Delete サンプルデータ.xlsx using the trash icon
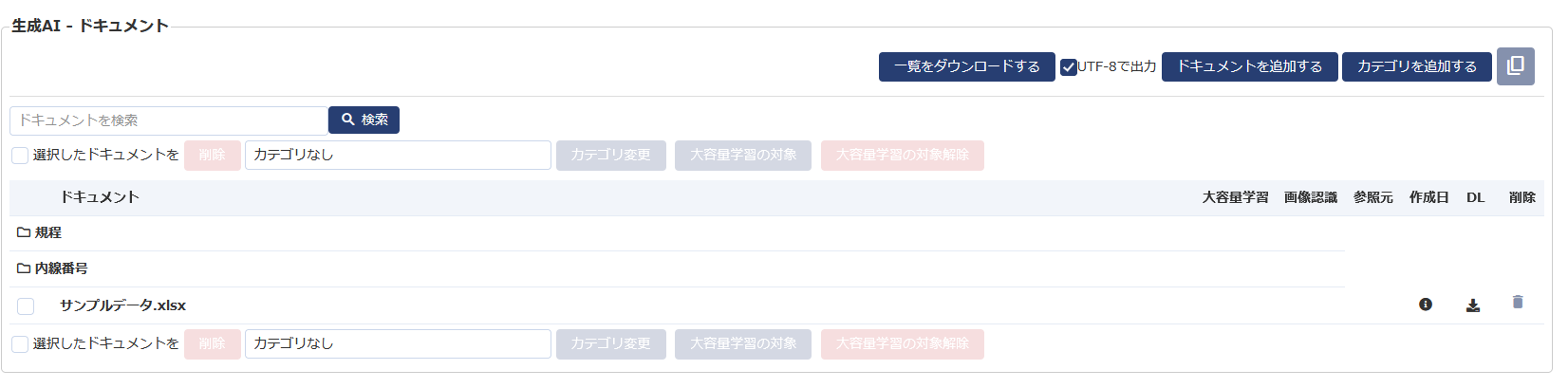 click(1517, 303)
